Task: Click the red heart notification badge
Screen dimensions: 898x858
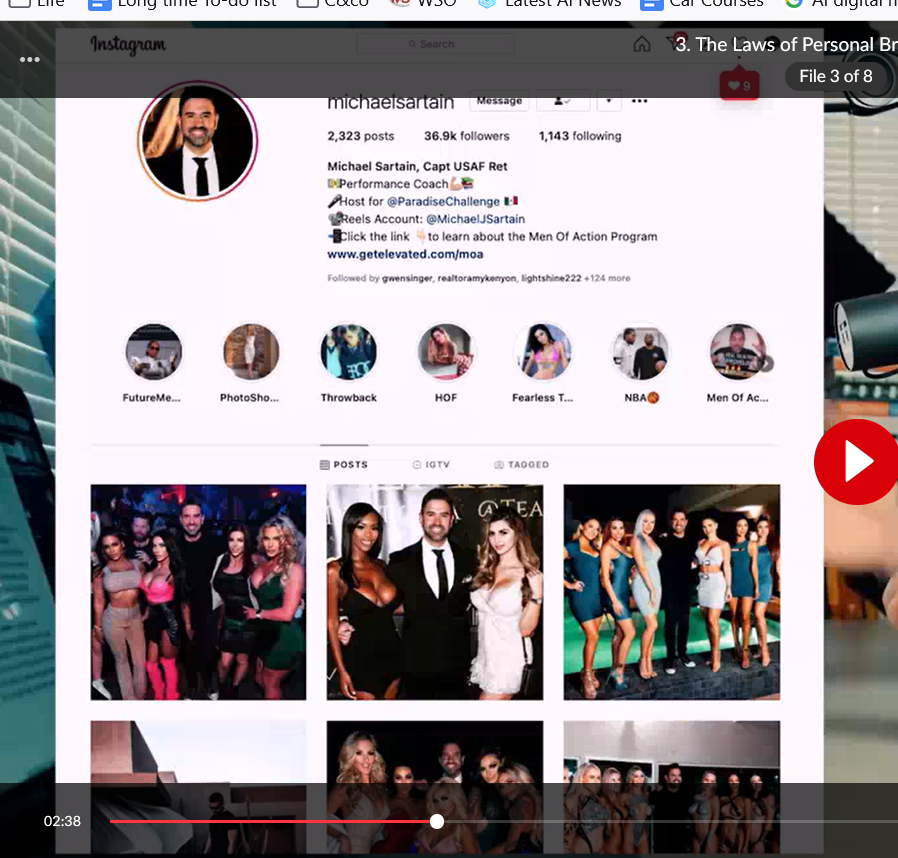Action: 739,85
